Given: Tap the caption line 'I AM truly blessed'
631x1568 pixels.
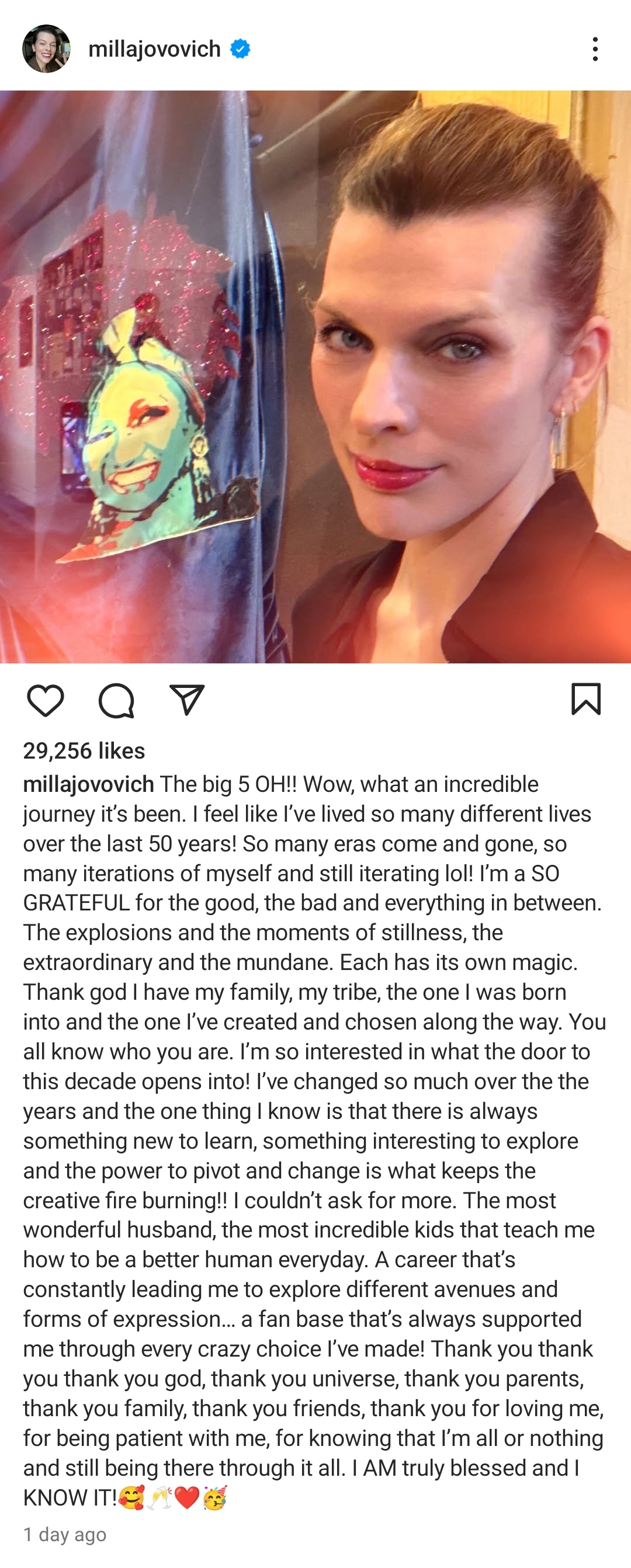Looking at the screenshot, I should click(439, 1468).
